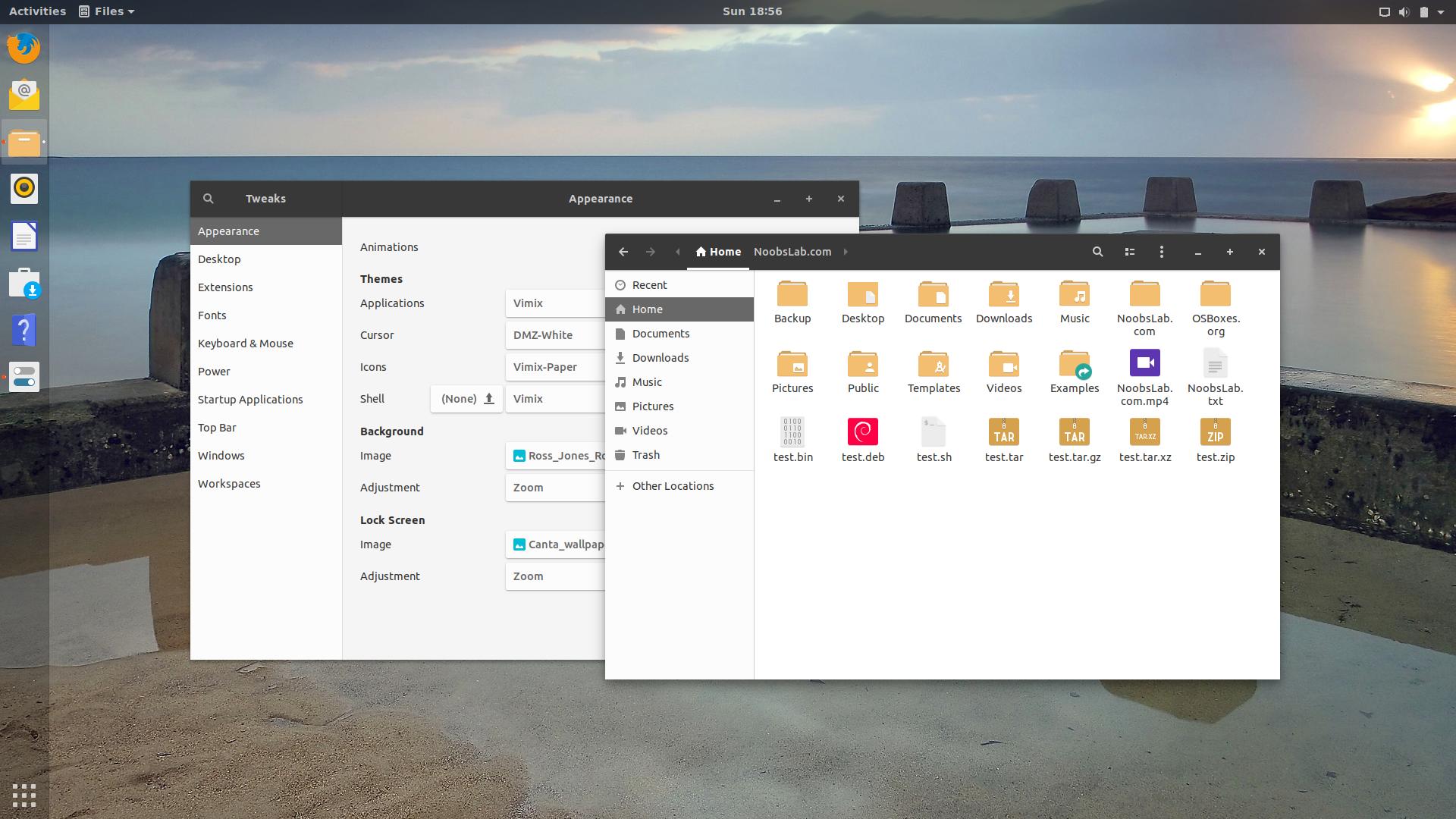
Task: Open Ubuntu Software from the dock
Action: point(24,284)
